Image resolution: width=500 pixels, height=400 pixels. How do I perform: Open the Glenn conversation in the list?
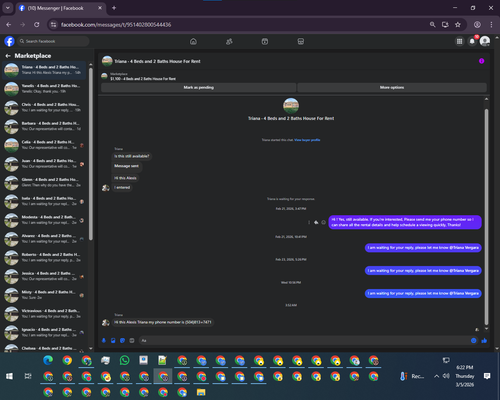[x=44, y=182]
